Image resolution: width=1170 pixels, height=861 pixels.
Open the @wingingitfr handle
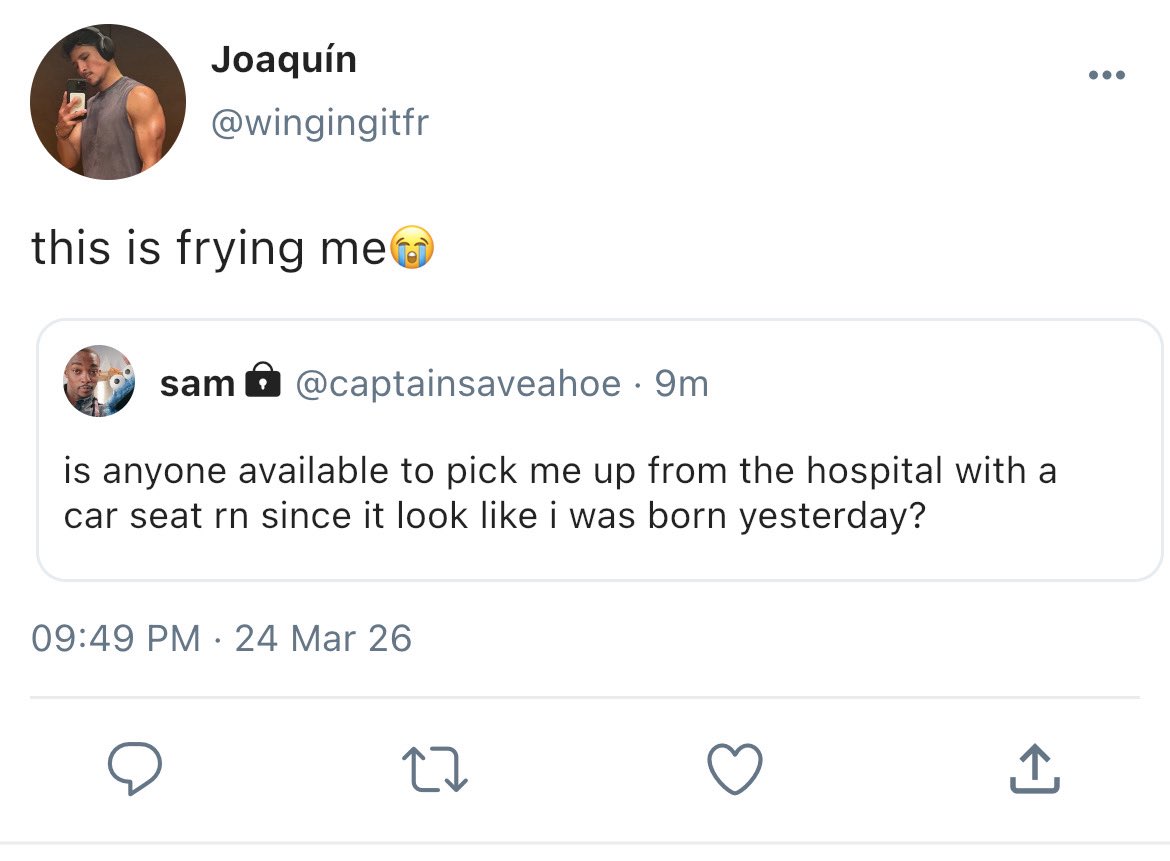click(x=319, y=124)
